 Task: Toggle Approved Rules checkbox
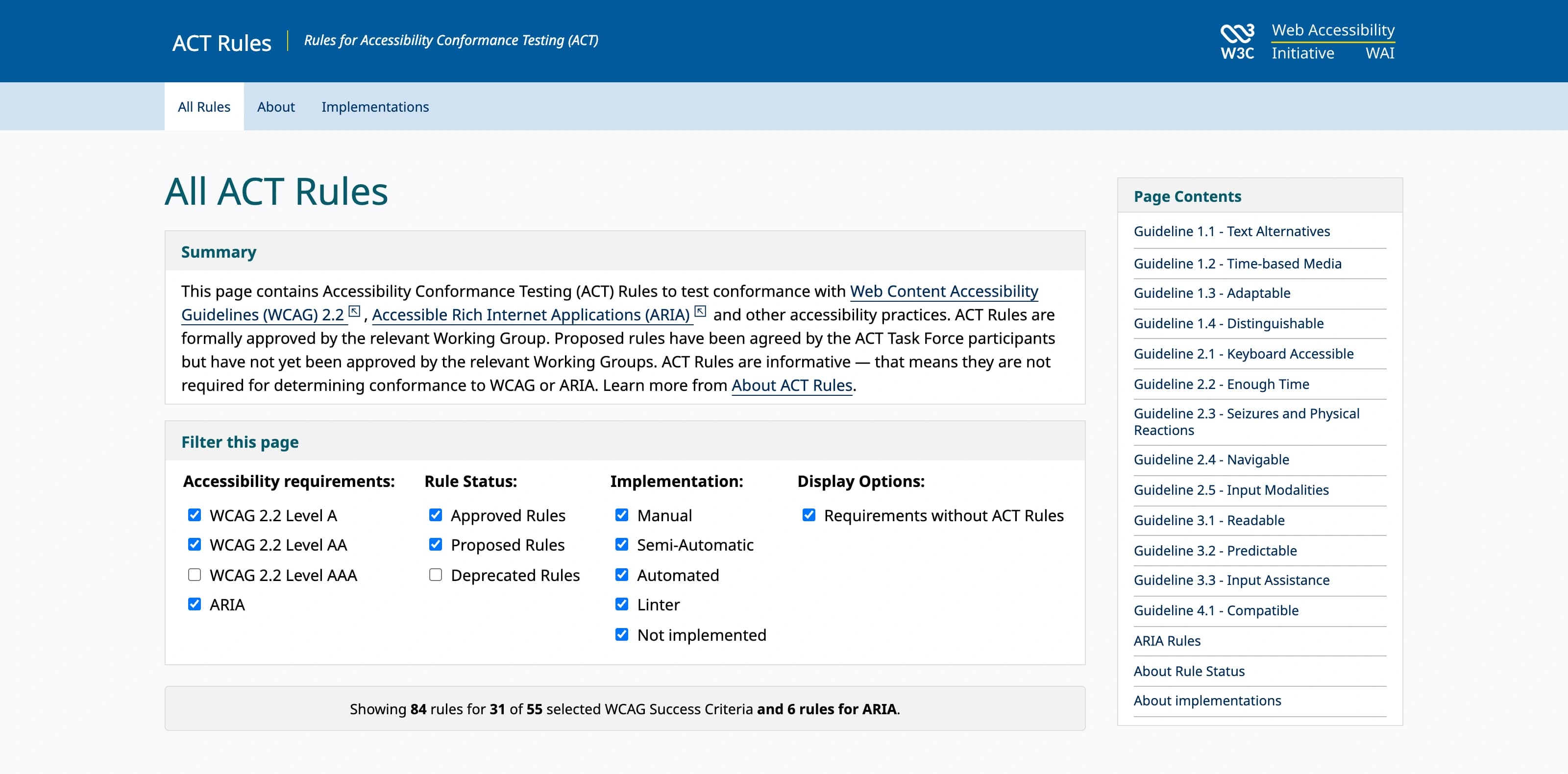point(435,515)
